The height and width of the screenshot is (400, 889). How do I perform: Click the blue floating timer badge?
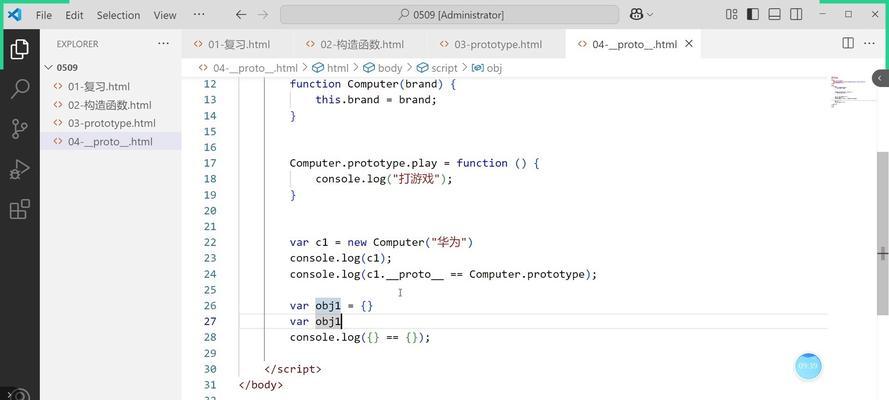click(x=808, y=366)
